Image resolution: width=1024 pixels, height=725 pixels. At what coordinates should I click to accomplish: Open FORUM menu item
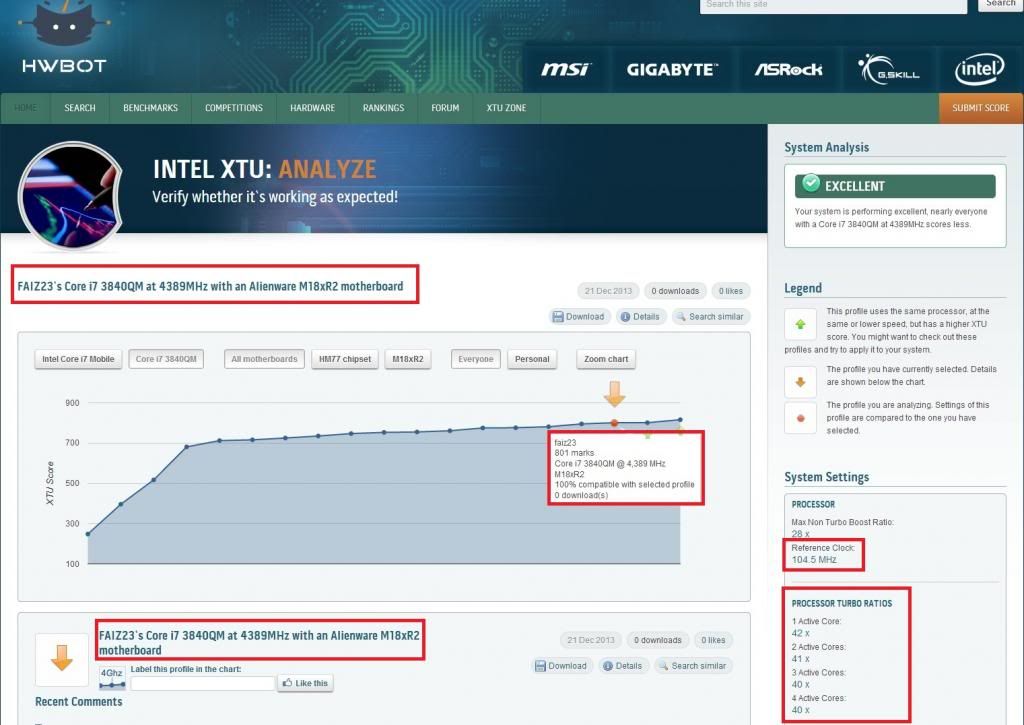tap(445, 108)
